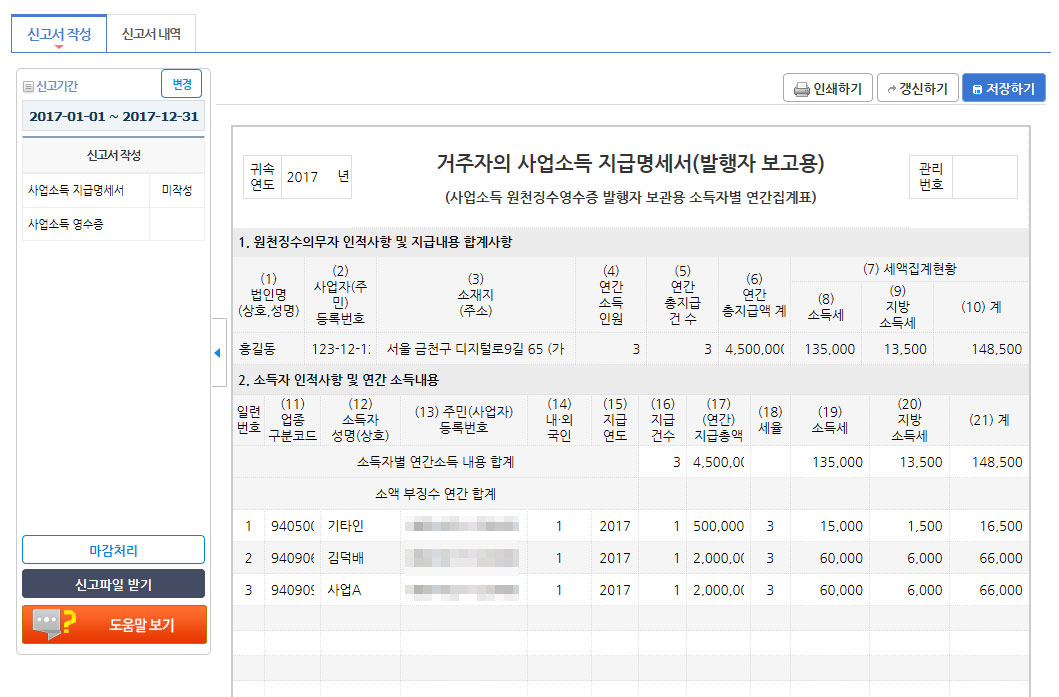Image resolution: width=1059 pixels, height=697 pixels.
Task: Collapse the left panel with the blue arrow
Action: (217, 353)
